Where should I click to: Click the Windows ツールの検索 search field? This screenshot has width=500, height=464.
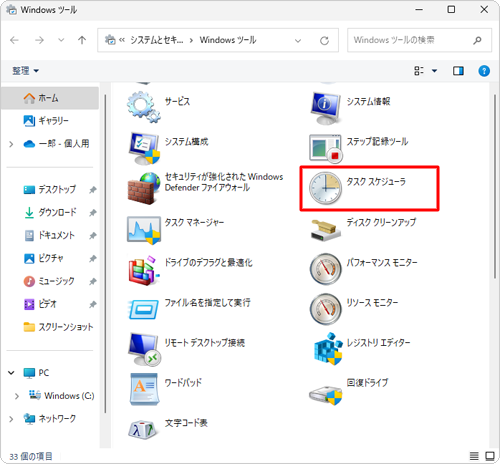click(x=419, y=40)
